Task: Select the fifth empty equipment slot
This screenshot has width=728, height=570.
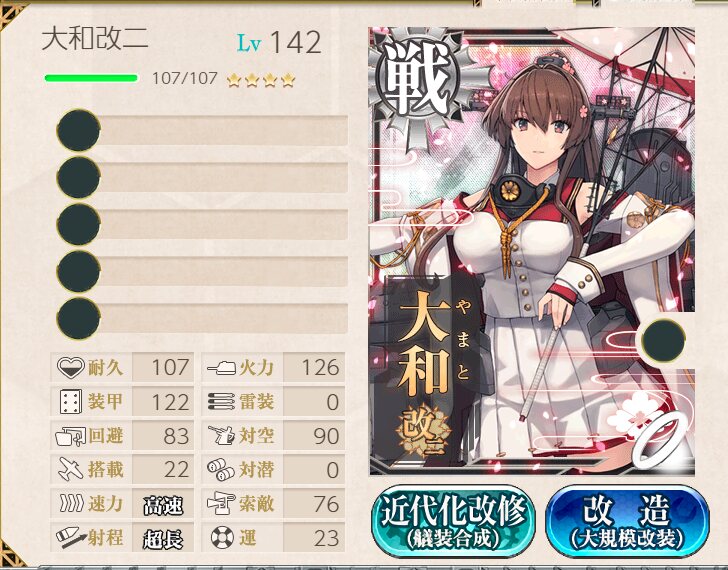Action: pos(202,318)
